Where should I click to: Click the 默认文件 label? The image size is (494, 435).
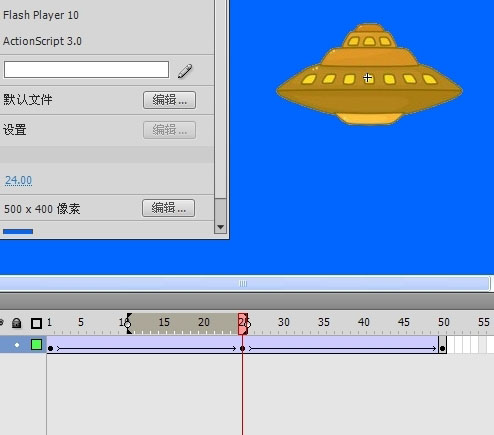click(28, 100)
